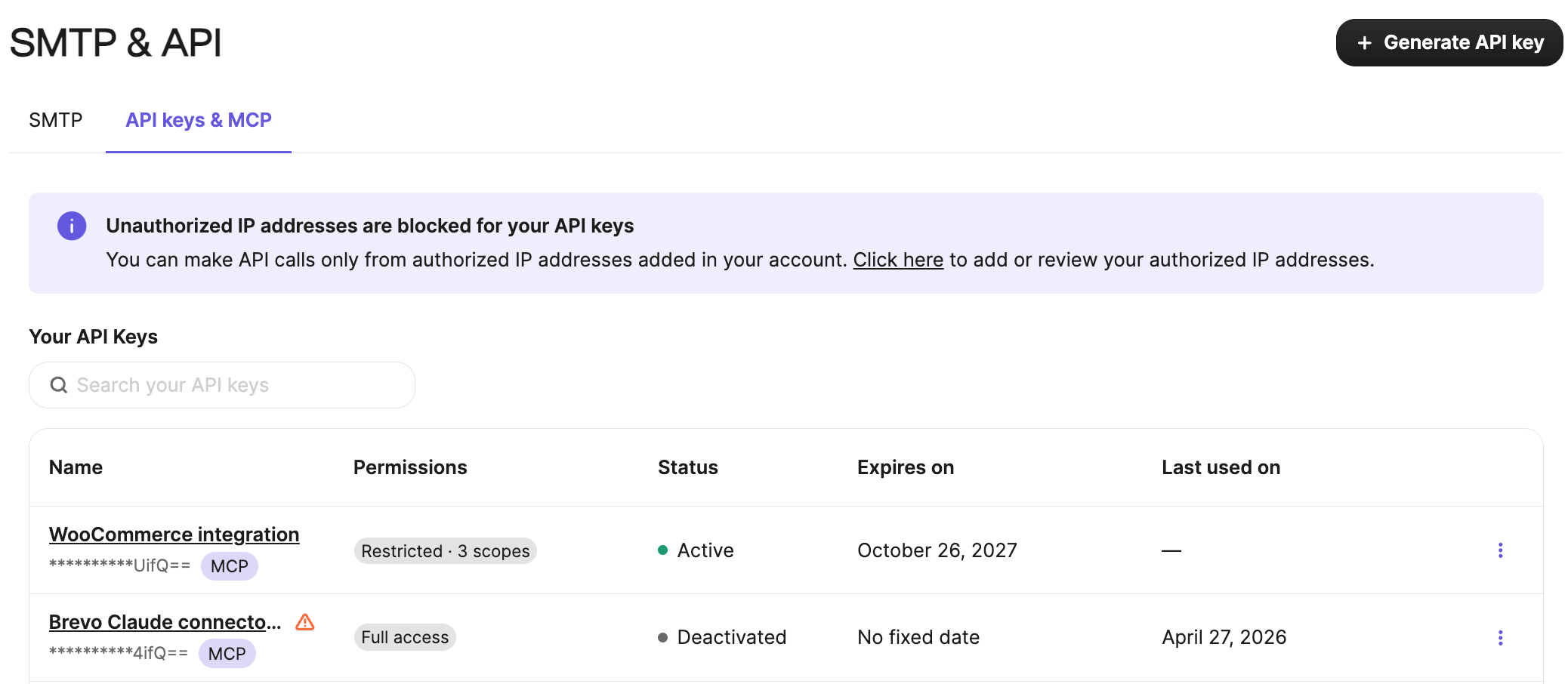
Task: Click the Deactivated status of Brevo connector
Action: click(722, 637)
